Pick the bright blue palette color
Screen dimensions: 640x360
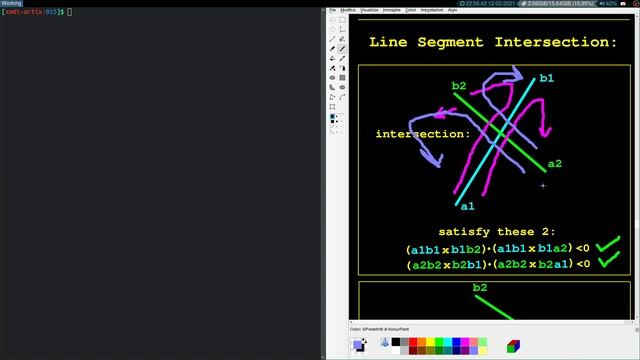click(x=456, y=342)
